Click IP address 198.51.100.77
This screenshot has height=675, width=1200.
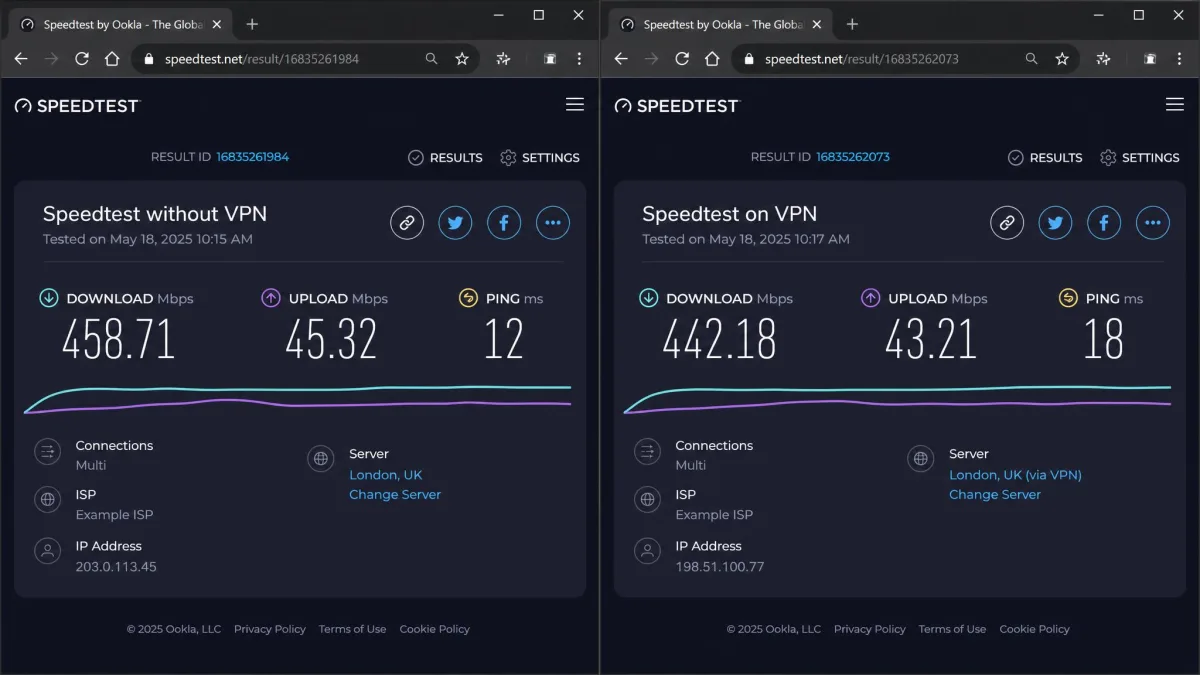720,567
